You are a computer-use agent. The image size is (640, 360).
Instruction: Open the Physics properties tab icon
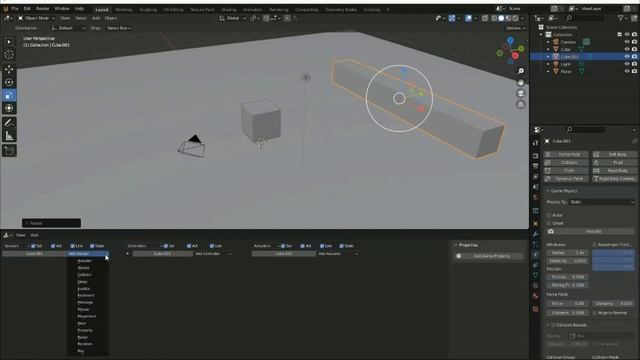tap(536, 255)
